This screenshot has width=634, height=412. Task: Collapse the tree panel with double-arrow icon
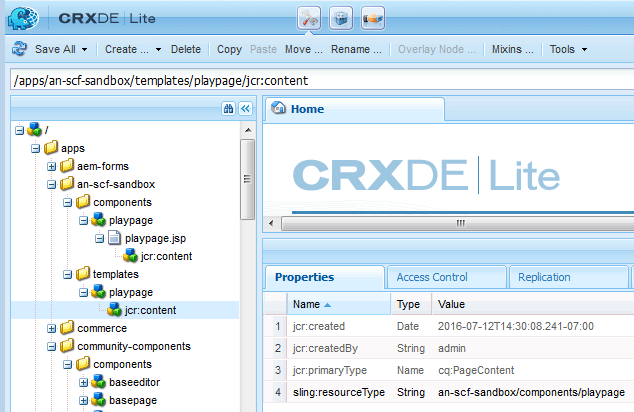click(x=245, y=108)
